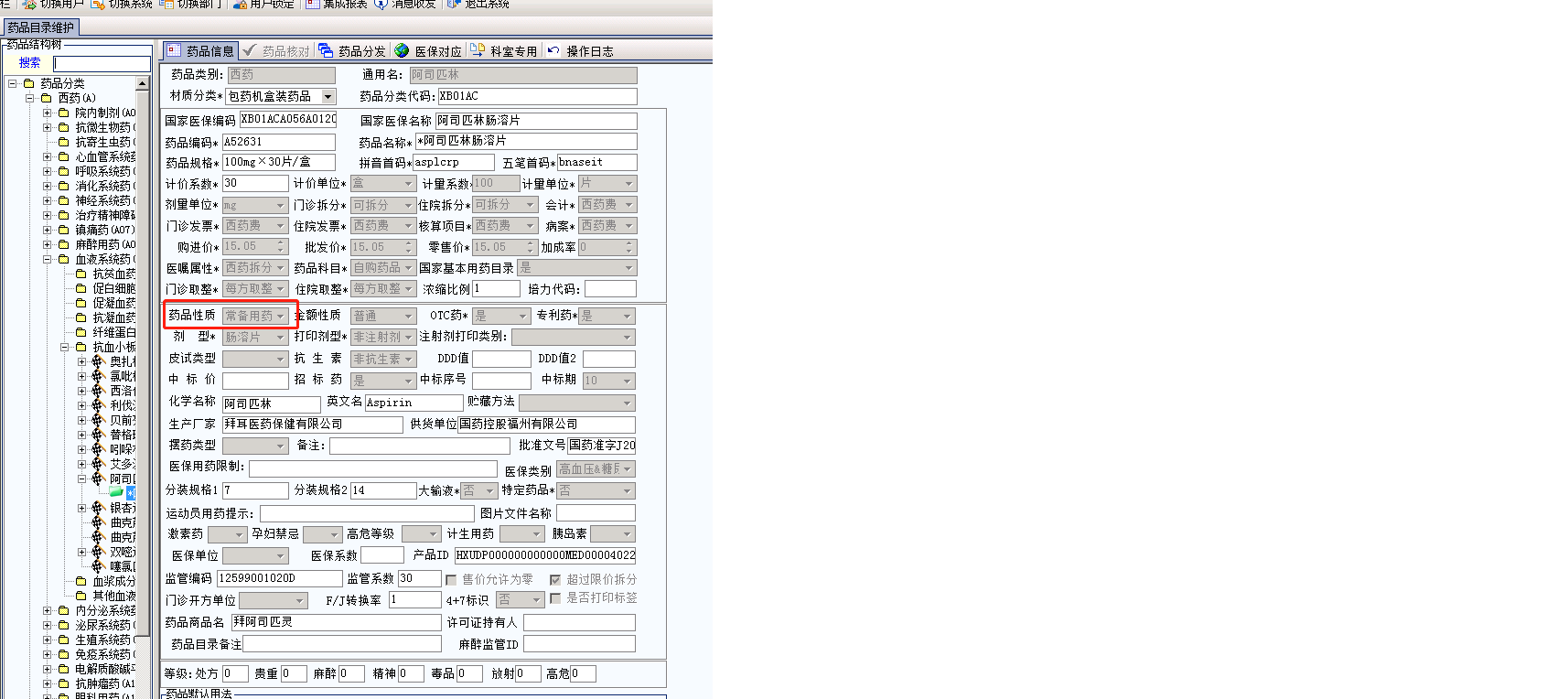Click the 西药(A) folder icon
Viewport: 1568px width, 699px height.
coord(47,98)
